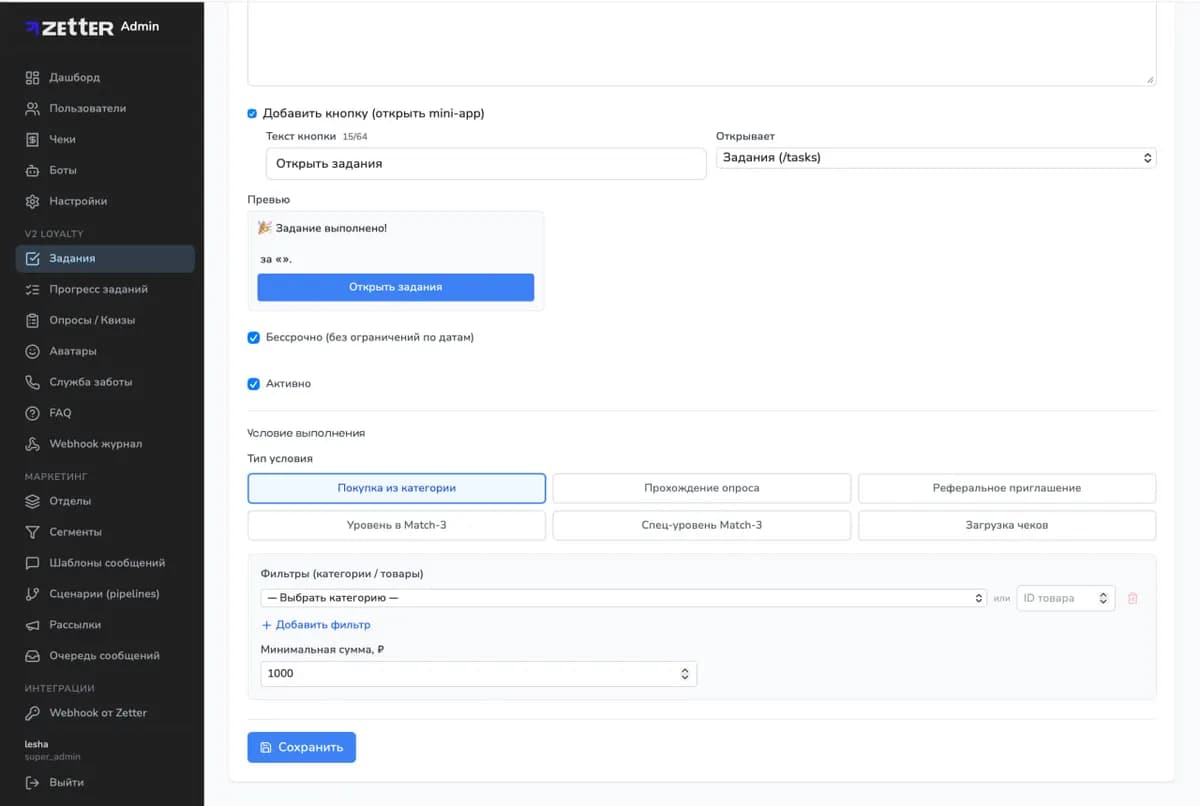1200x806 pixels.
Task: Click the Аватары smiley icon
Action: pyautogui.click(x=32, y=351)
